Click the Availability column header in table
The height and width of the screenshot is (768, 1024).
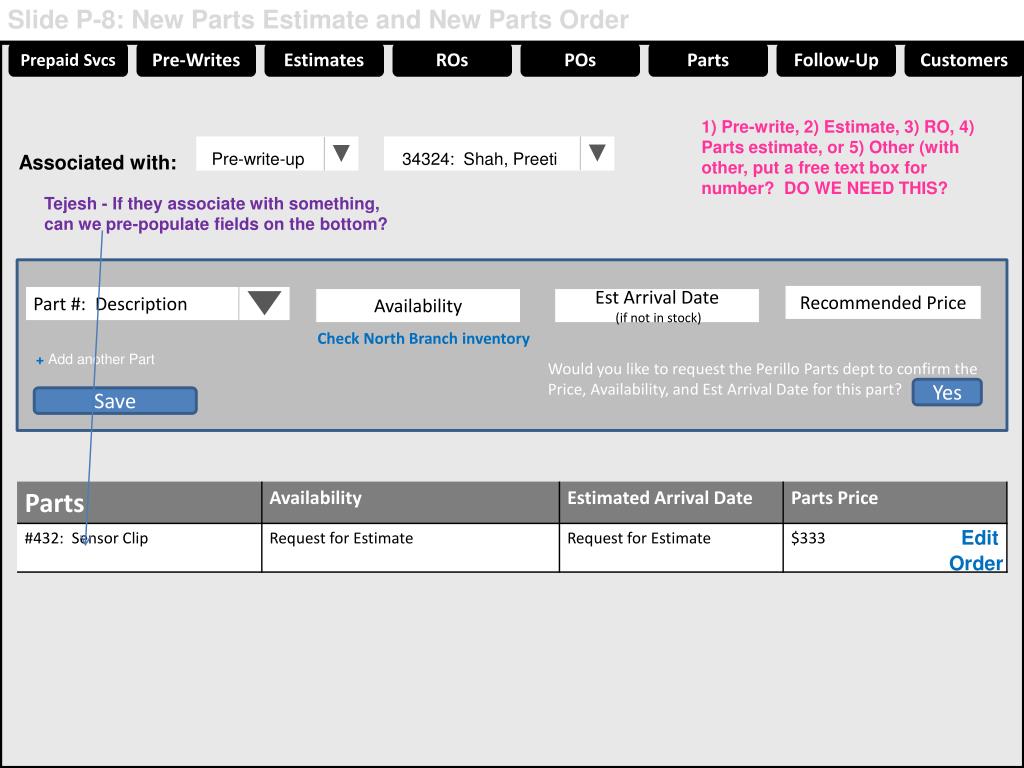pyautogui.click(x=411, y=502)
